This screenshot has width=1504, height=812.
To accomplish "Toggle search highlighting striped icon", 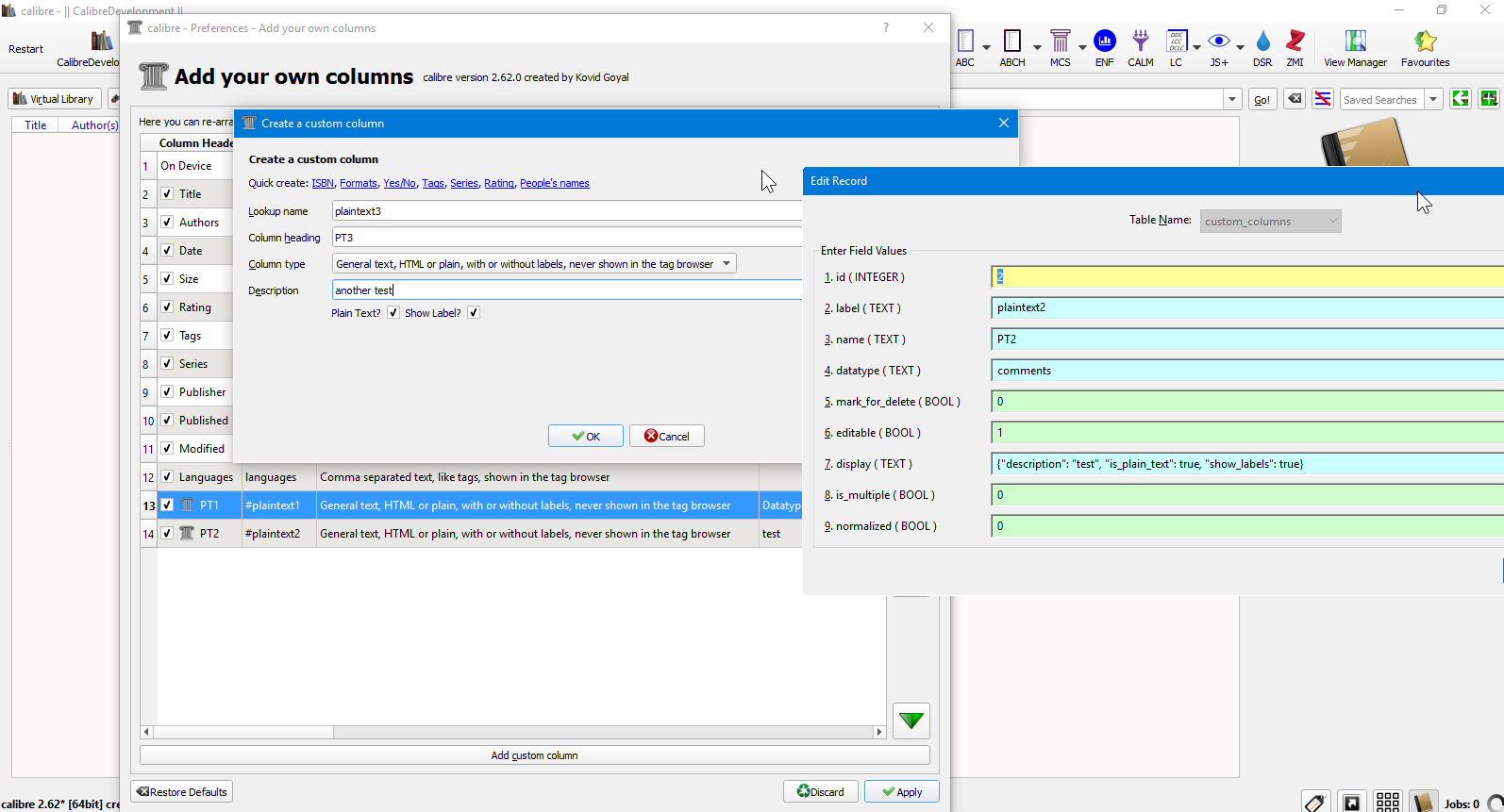I will click(1323, 99).
